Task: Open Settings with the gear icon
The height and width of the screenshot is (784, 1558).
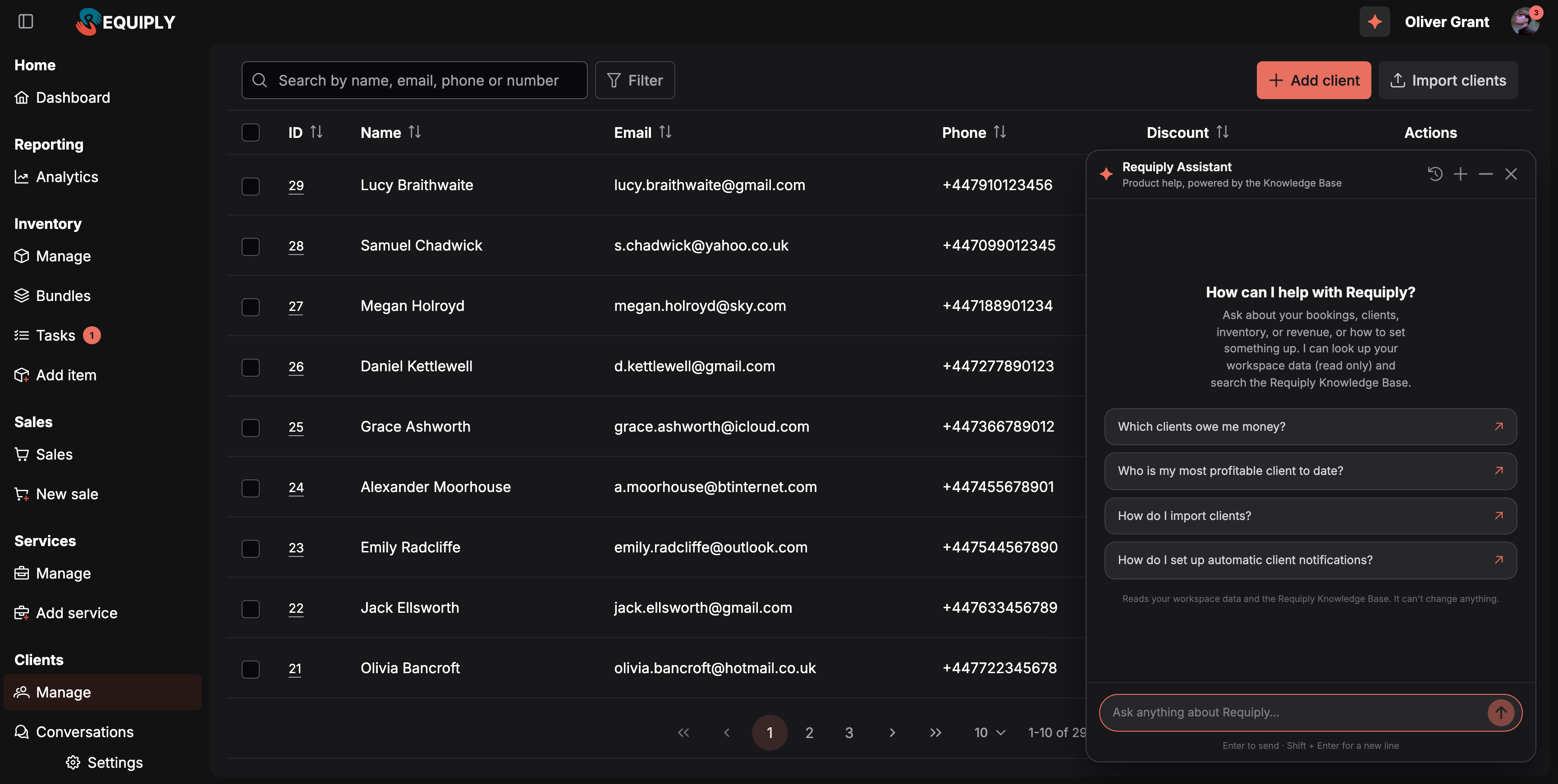Action: pyautogui.click(x=73, y=763)
